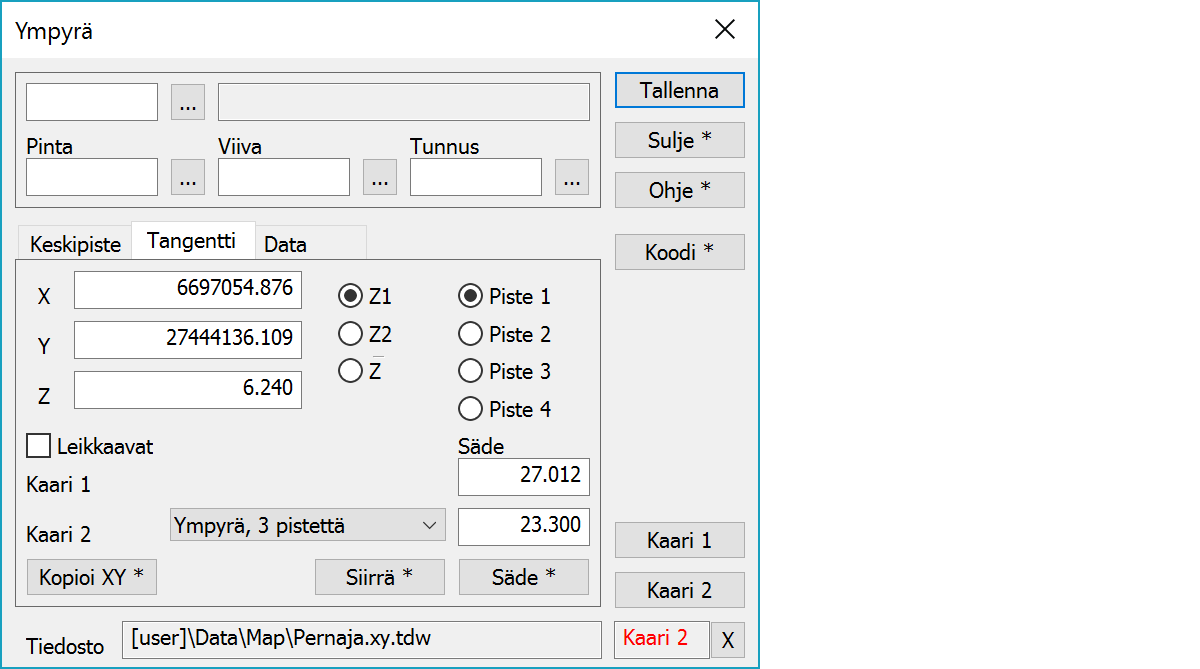Click the X button beside Kaari 2 indicator

[x=728, y=641]
